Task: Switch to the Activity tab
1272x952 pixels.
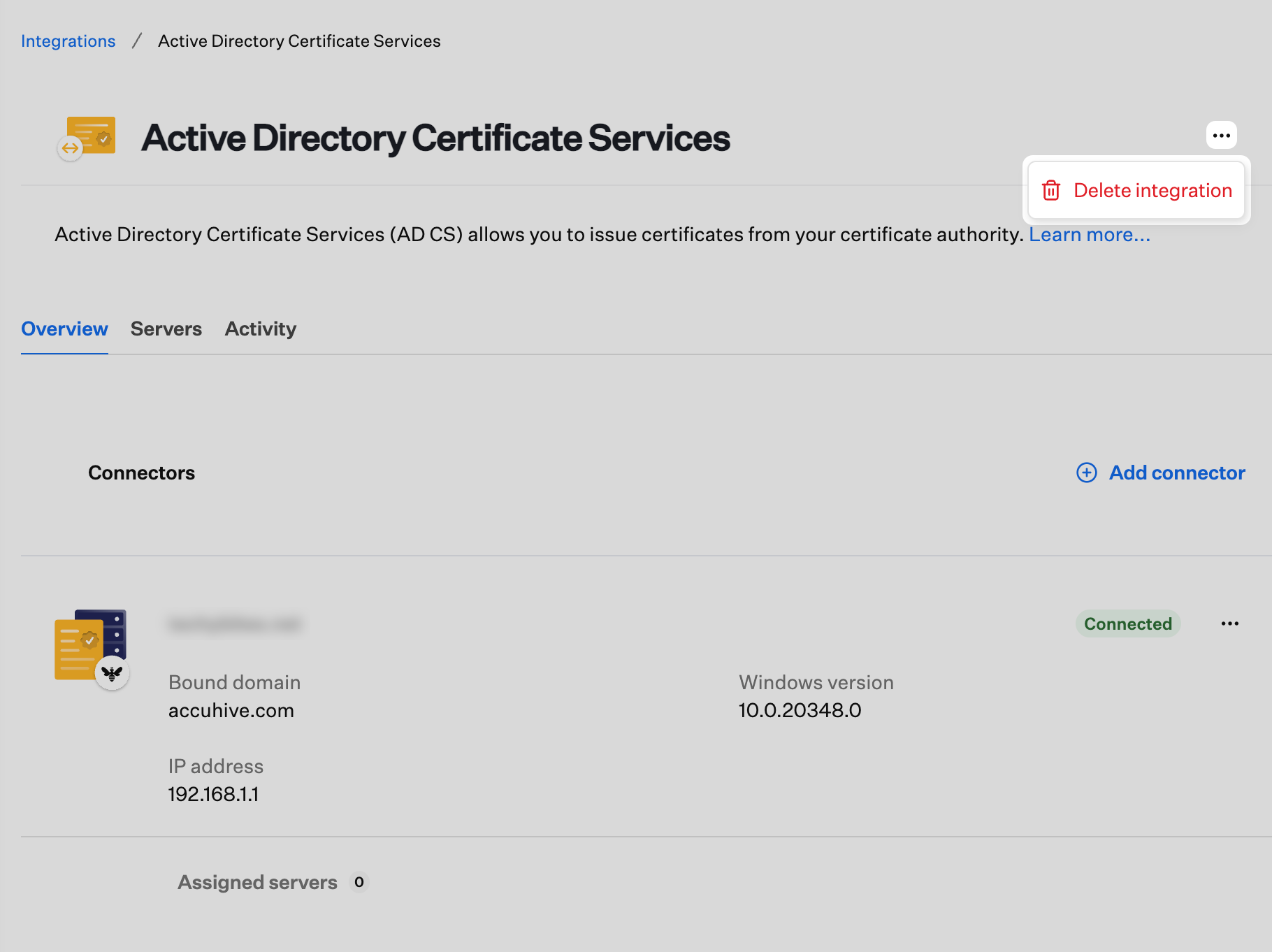Action: (261, 329)
